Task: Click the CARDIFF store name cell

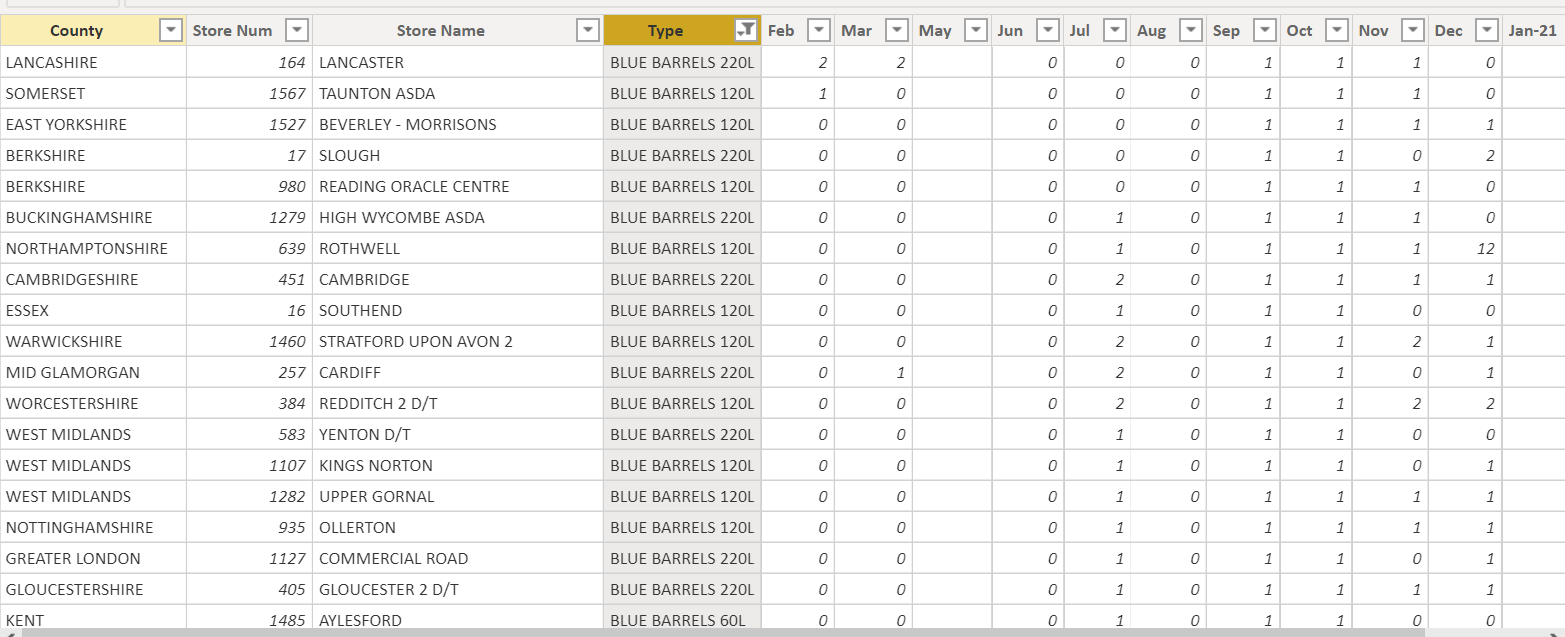Action: [458, 372]
